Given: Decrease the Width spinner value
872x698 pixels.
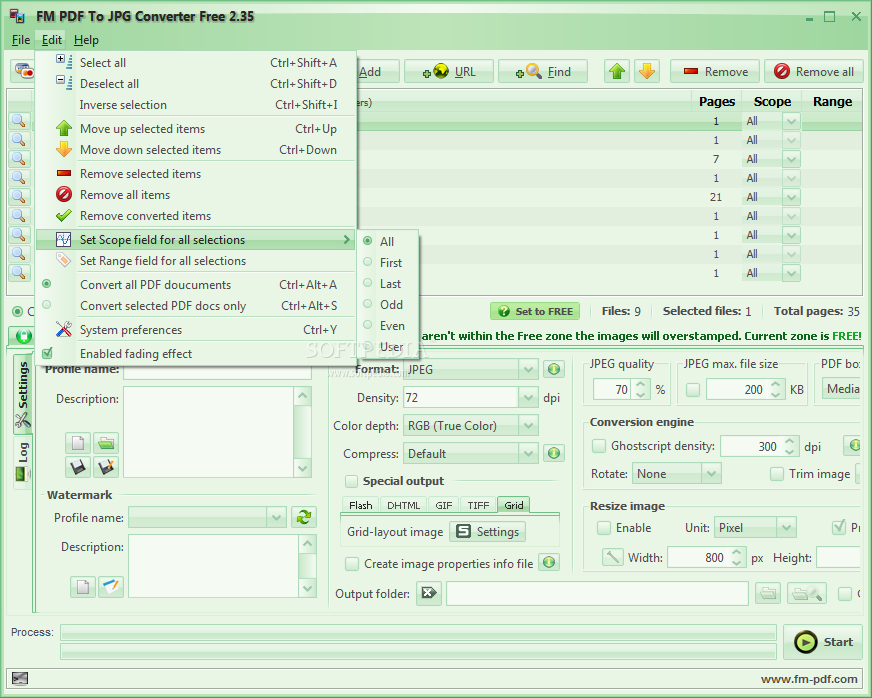Looking at the screenshot, I should [736, 562].
